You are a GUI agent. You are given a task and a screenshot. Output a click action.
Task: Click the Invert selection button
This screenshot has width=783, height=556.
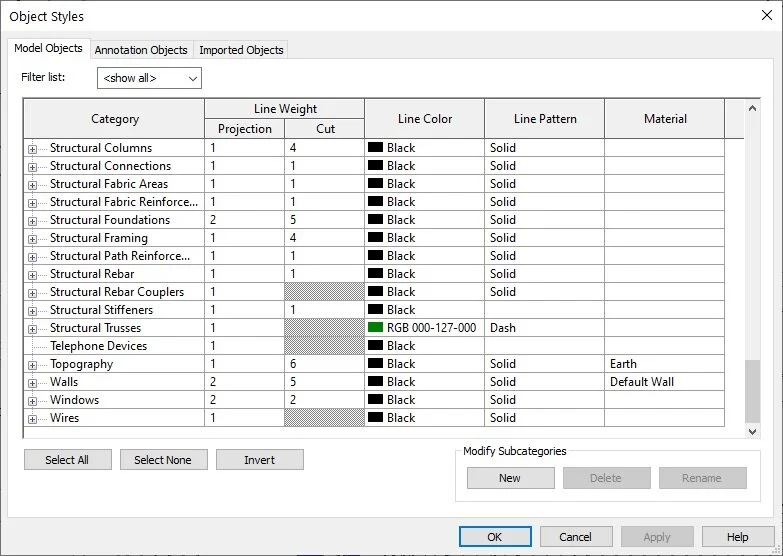click(x=260, y=460)
